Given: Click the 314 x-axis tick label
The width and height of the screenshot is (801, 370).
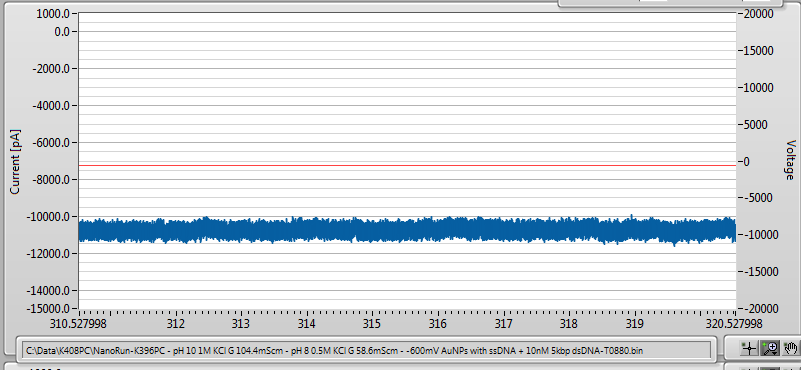Looking at the screenshot, I should point(307,324).
